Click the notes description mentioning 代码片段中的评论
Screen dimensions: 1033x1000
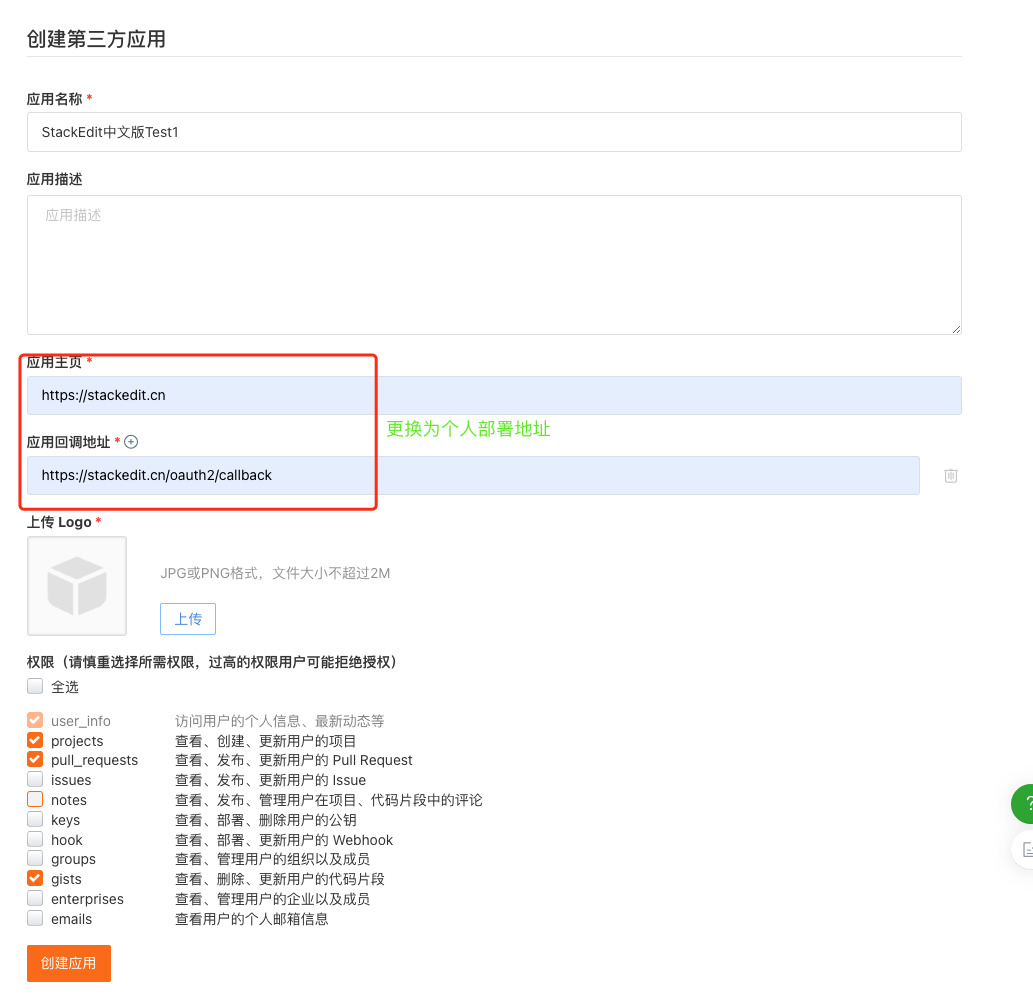329,800
